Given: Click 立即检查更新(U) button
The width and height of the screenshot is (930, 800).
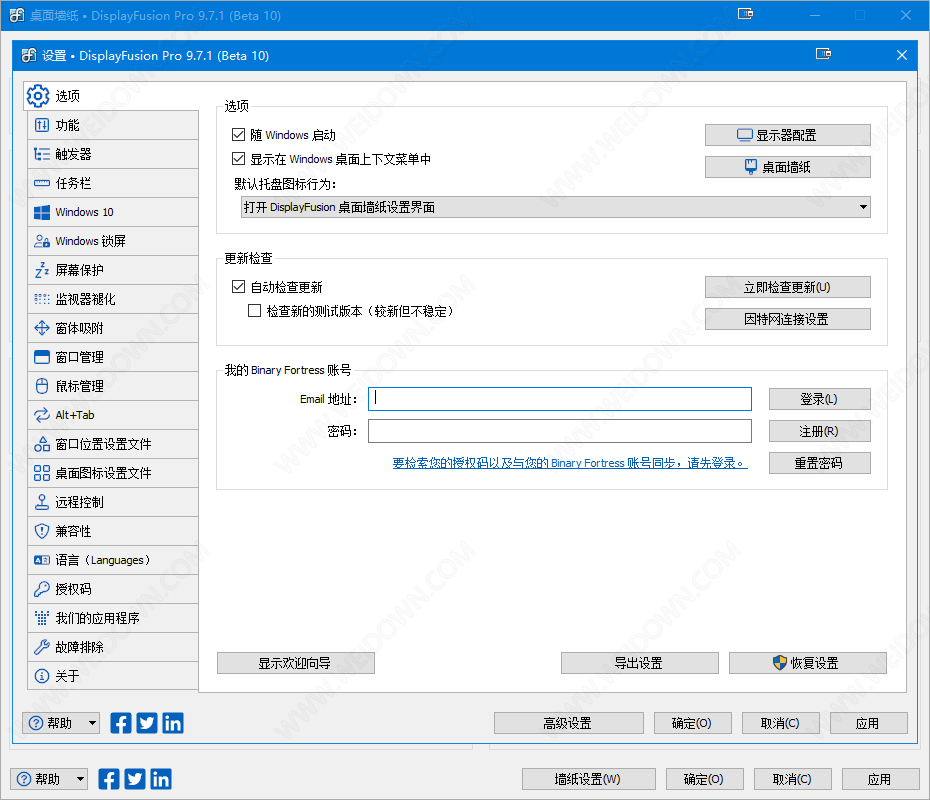Looking at the screenshot, I should tap(788, 288).
